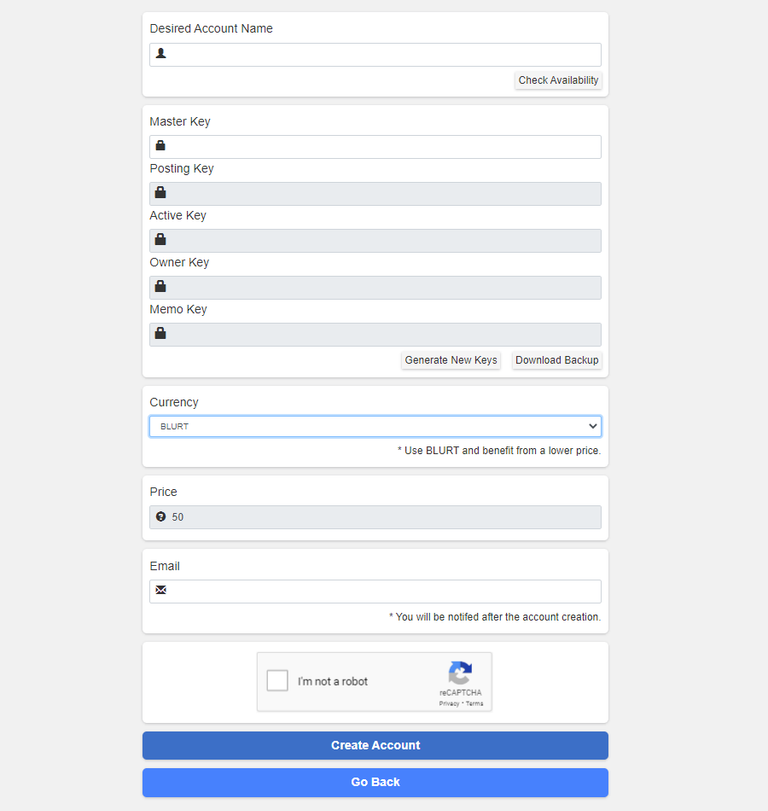Open reCAPTCHA Terms link
This screenshot has height=811, width=768.
[x=474, y=703]
